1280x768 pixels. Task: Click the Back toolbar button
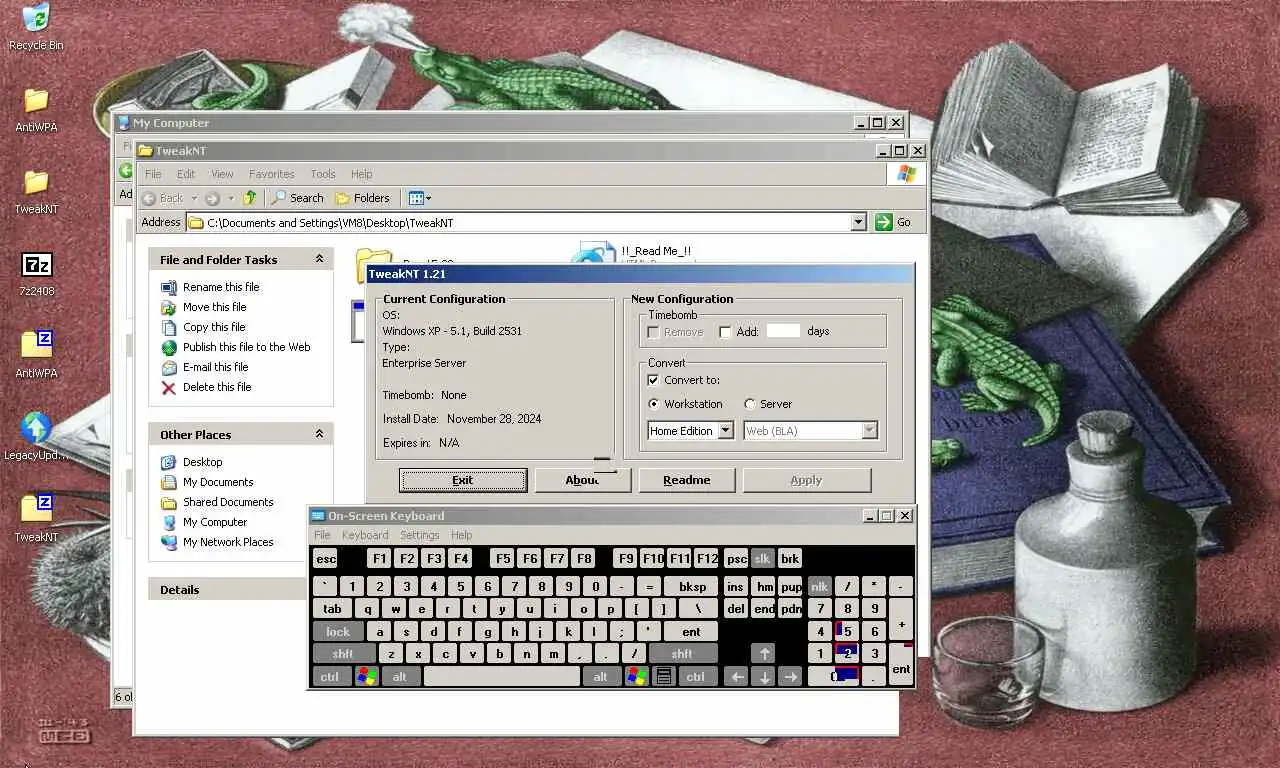tap(163, 198)
